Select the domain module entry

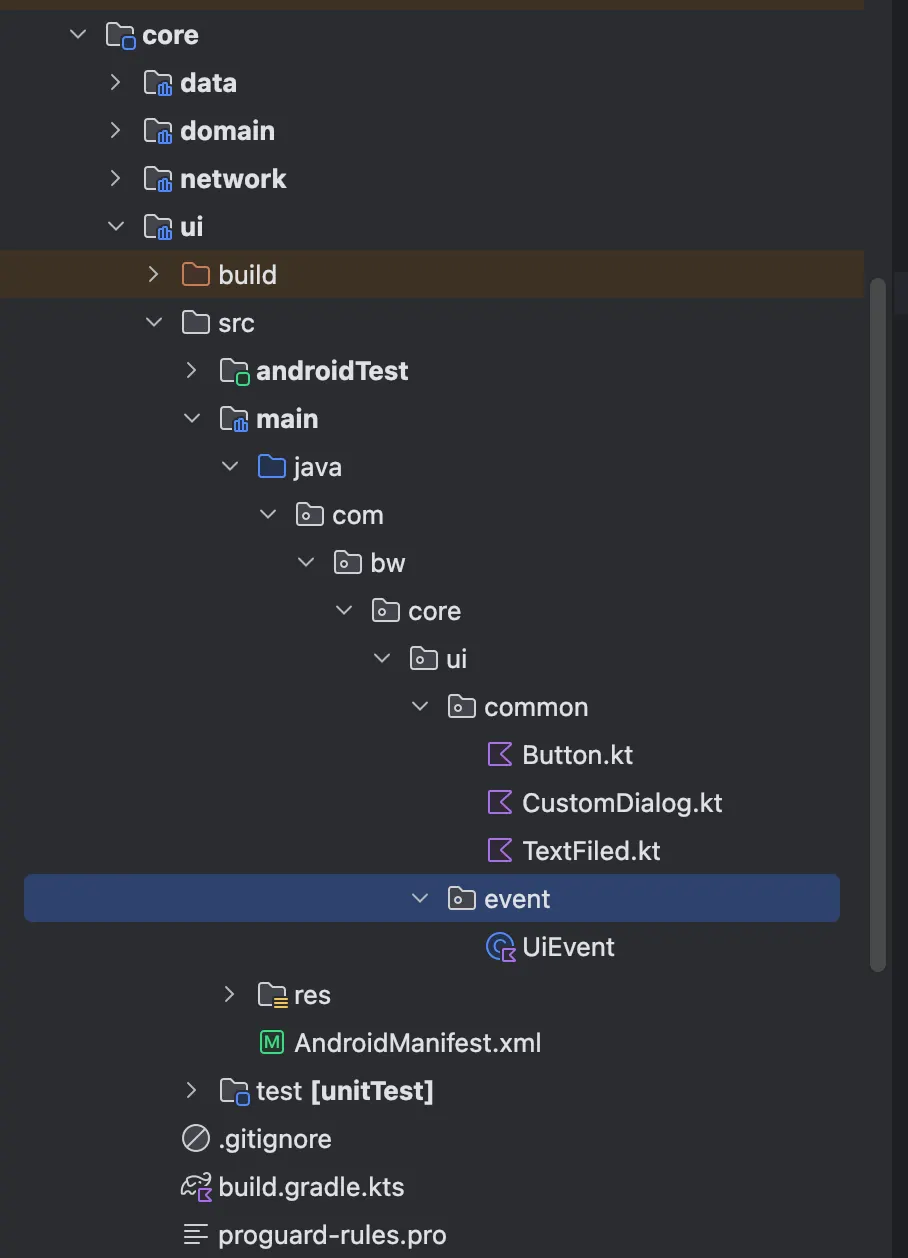pos(227,131)
